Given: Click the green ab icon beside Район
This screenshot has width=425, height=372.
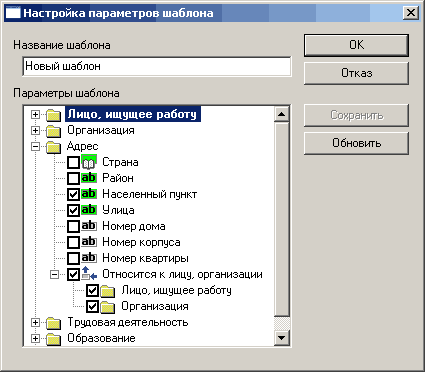Looking at the screenshot, I should [x=89, y=178].
